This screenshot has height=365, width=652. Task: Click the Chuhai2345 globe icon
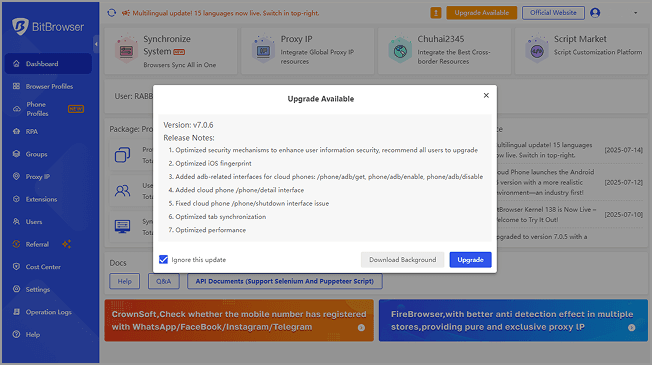coord(400,49)
